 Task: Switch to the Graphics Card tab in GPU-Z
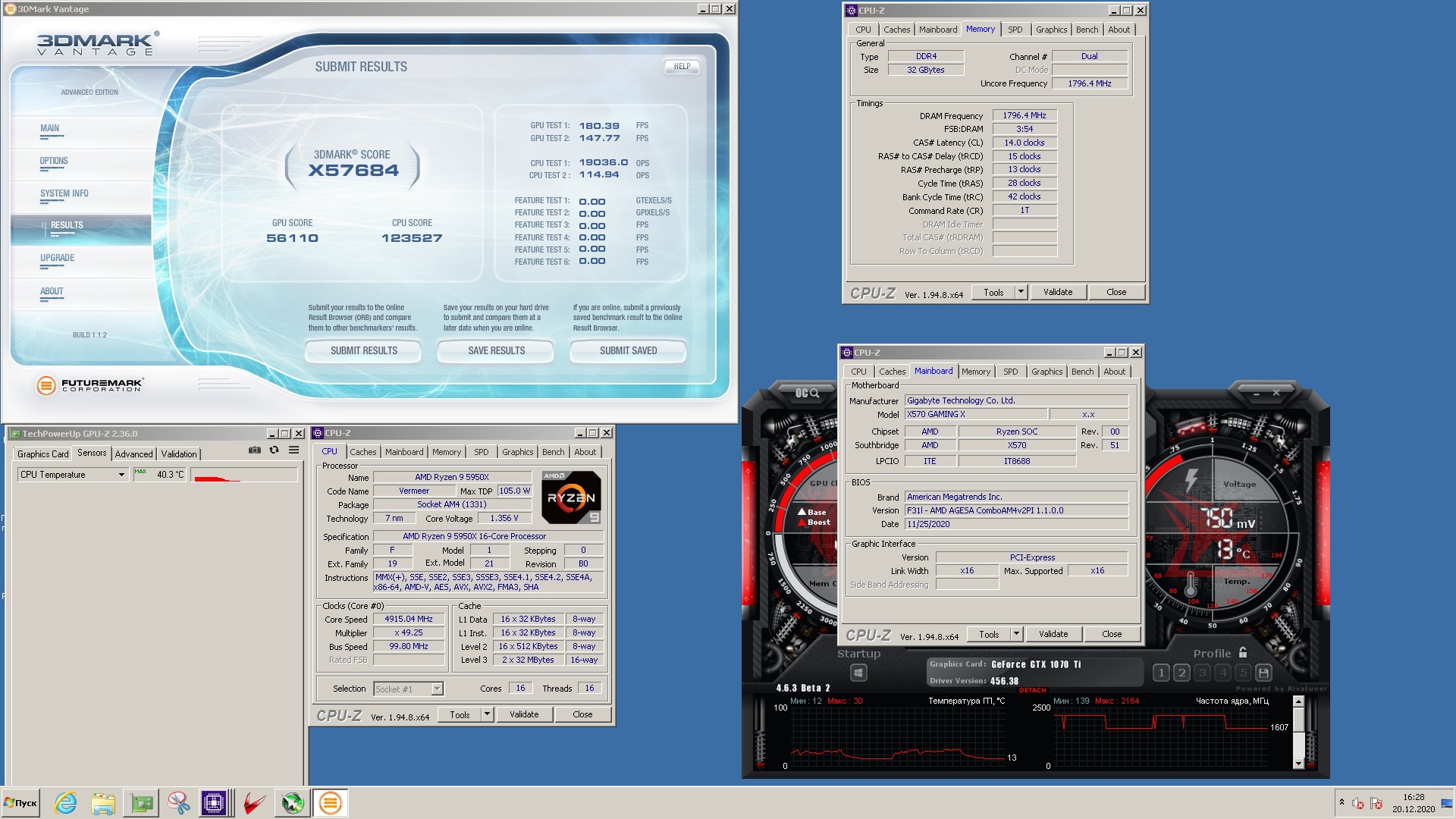[x=42, y=453]
